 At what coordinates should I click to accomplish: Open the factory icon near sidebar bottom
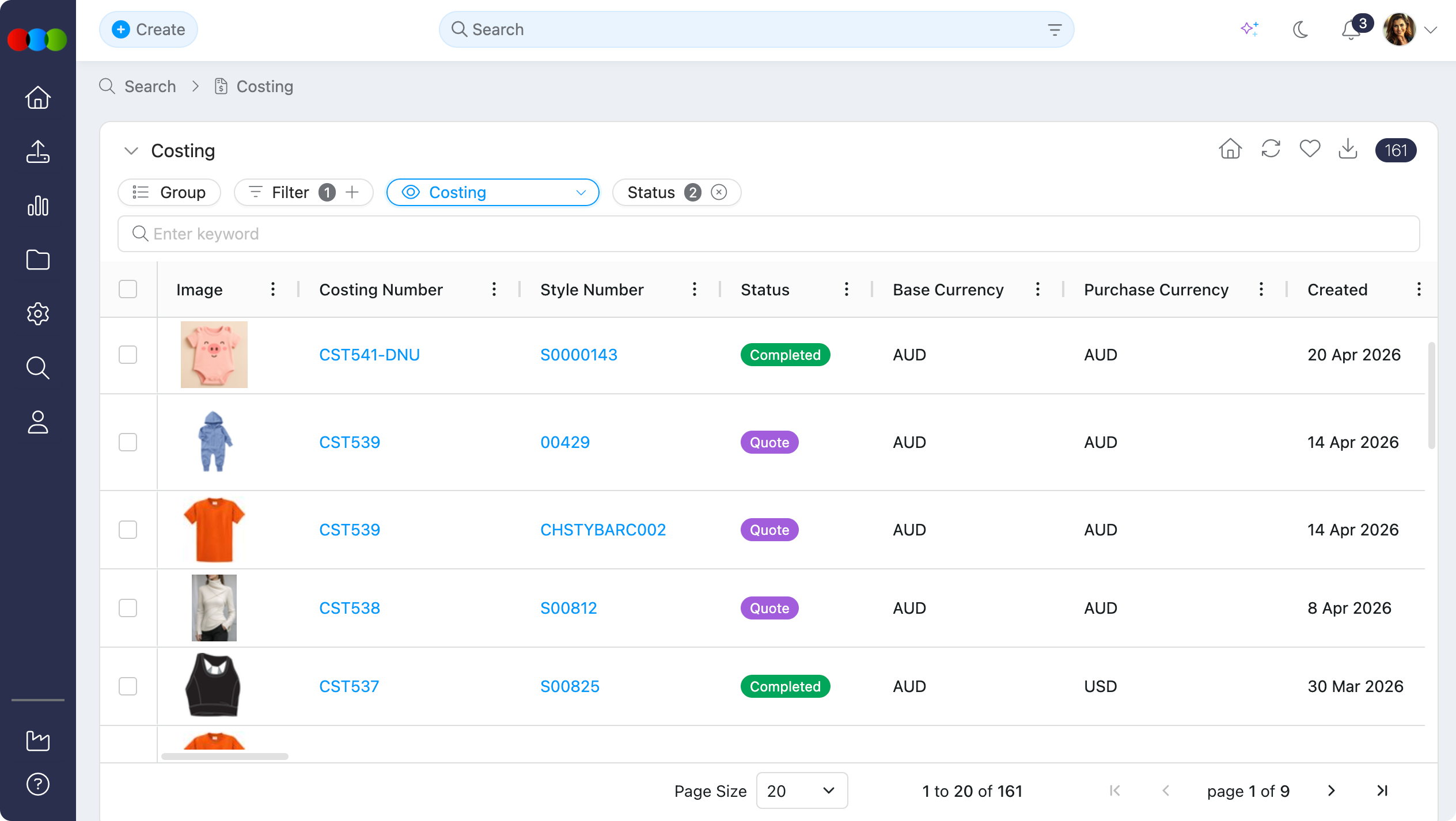tap(38, 740)
